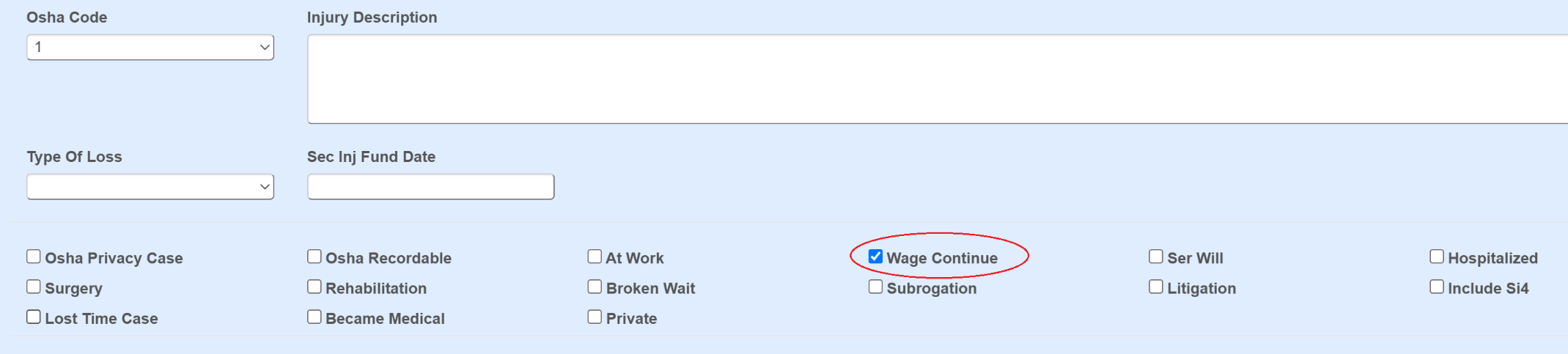Mark the Private checkbox

(x=595, y=317)
